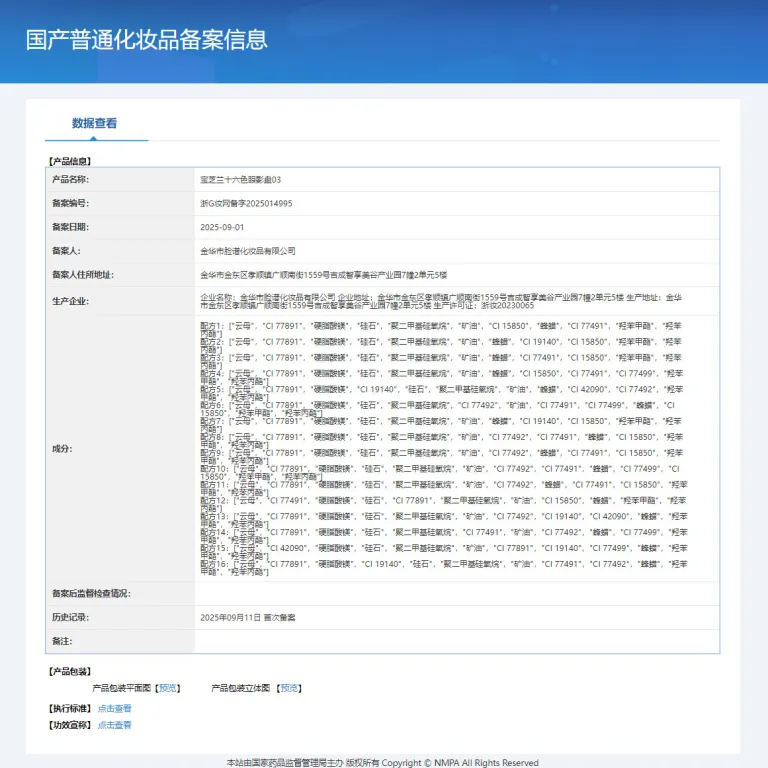The height and width of the screenshot is (768, 768).
Task: Open 执行标准 点击查看 link
Action: tap(115, 708)
